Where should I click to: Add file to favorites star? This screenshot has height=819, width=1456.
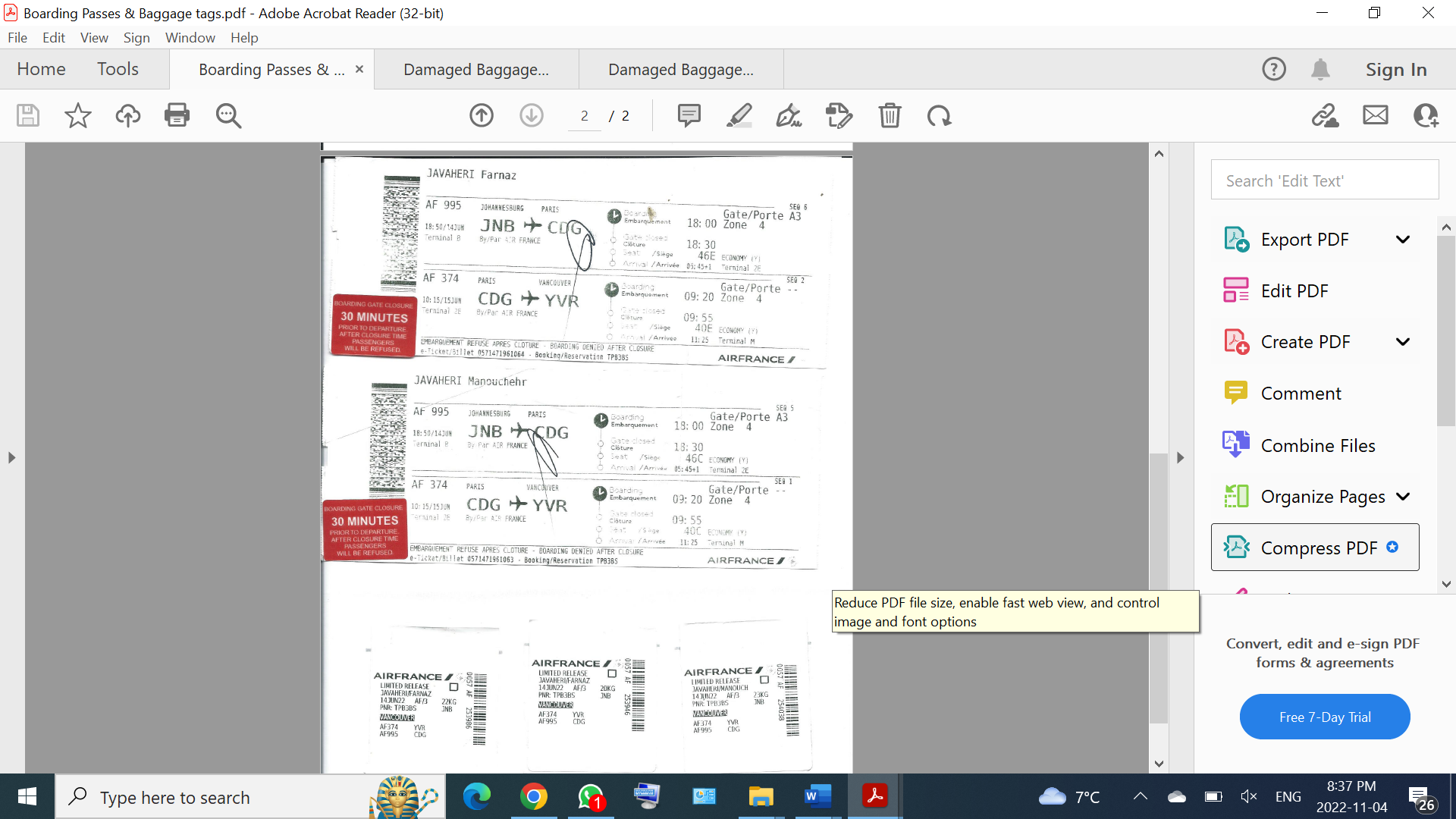[77, 115]
